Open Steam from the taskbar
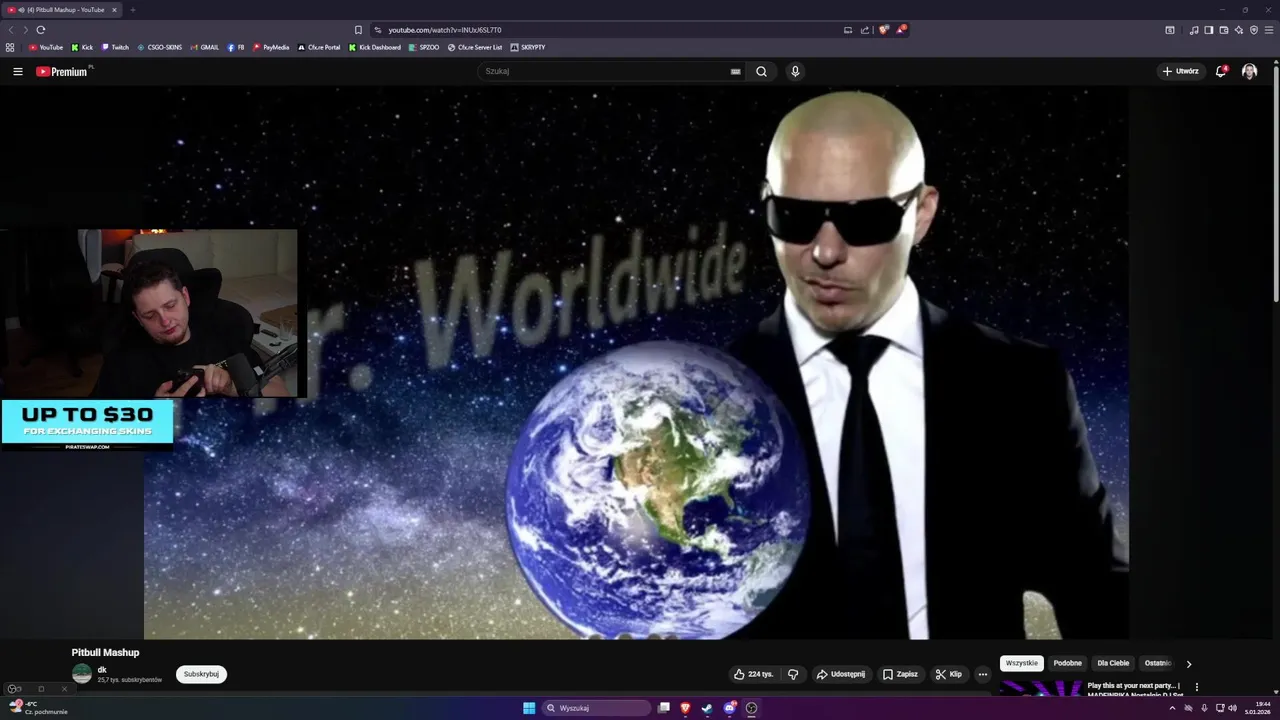Viewport: 1280px width, 720px height. [x=707, y=708]
